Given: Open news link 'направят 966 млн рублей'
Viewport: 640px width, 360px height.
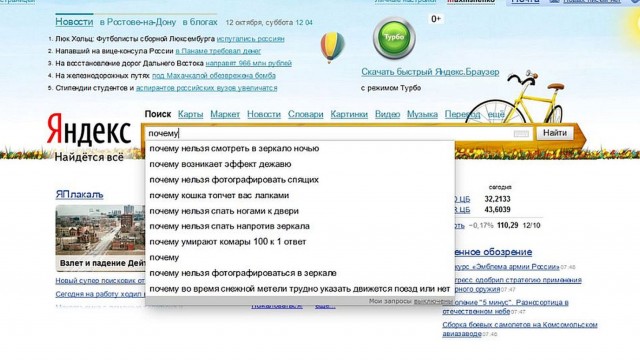Looking at the screenshot, I should coord(249,63).
